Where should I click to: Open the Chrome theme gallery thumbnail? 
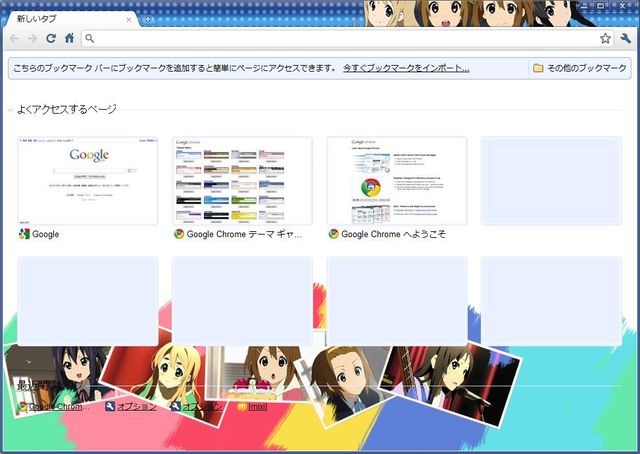[242, 181]
